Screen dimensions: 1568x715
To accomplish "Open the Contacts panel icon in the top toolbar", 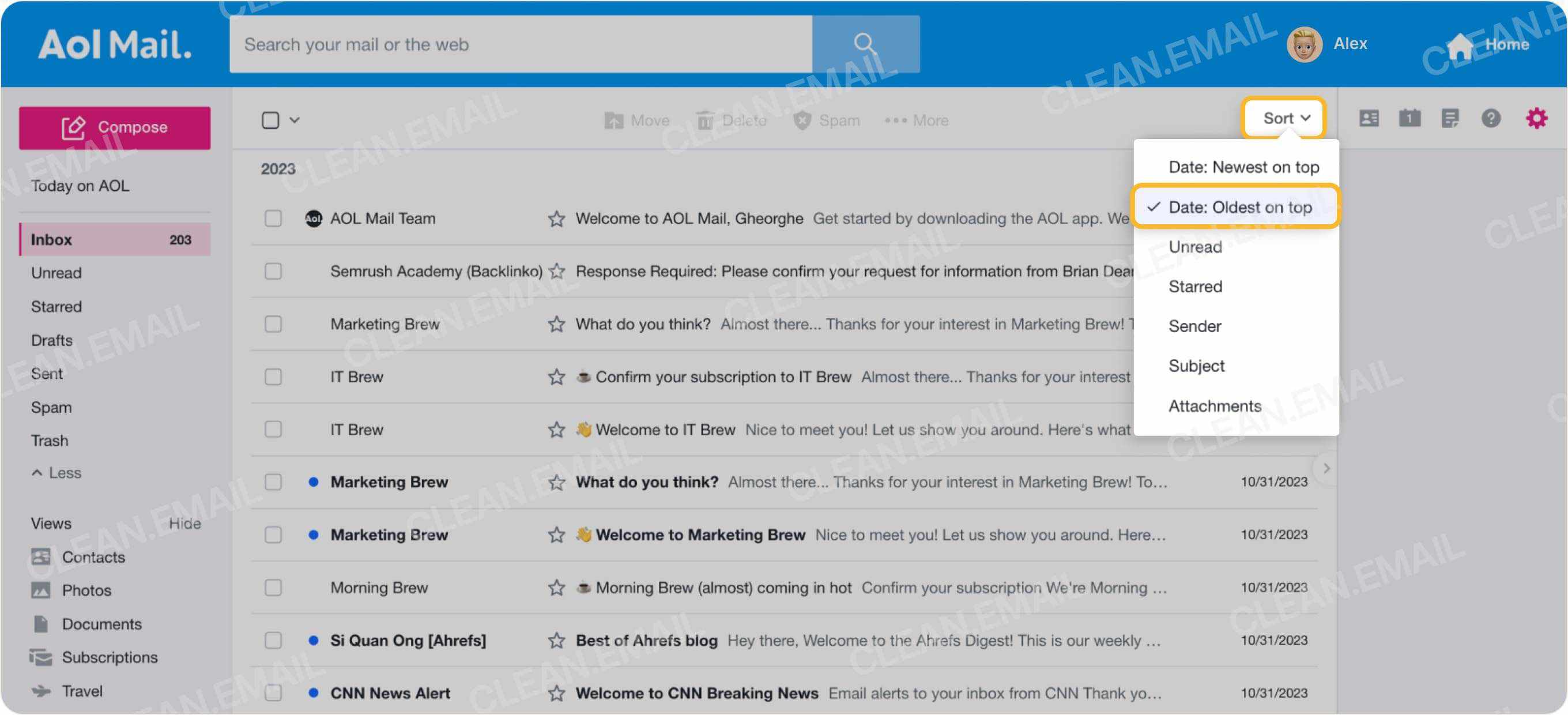I will click(1370, 119).
